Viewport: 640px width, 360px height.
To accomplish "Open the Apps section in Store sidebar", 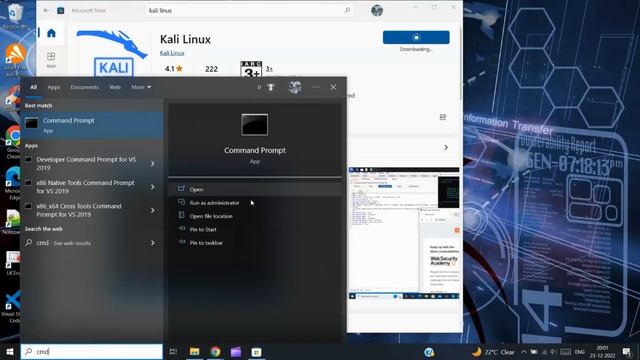I will pyautogui.click(x=51, y=60).
